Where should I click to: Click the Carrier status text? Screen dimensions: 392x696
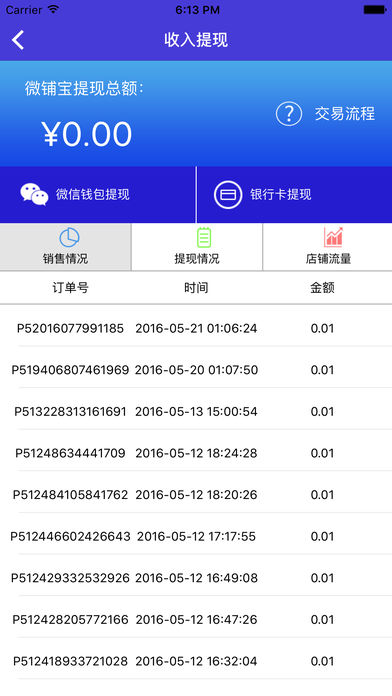coord(24,10)
